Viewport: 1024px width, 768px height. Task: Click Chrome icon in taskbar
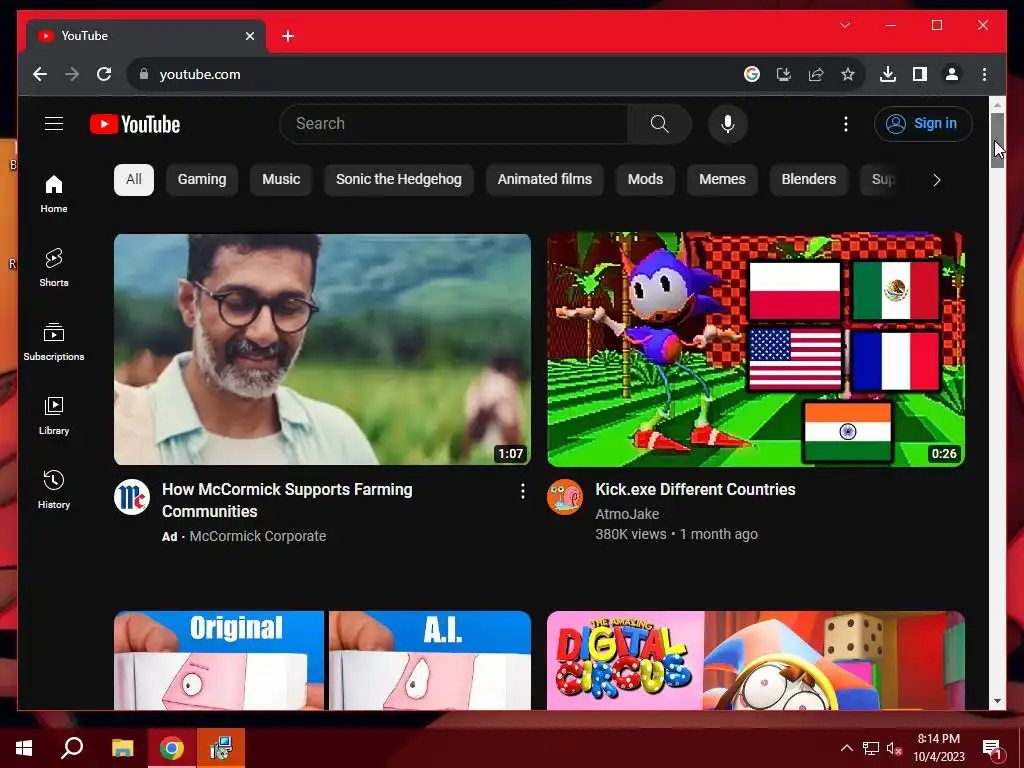click(172, 748)
